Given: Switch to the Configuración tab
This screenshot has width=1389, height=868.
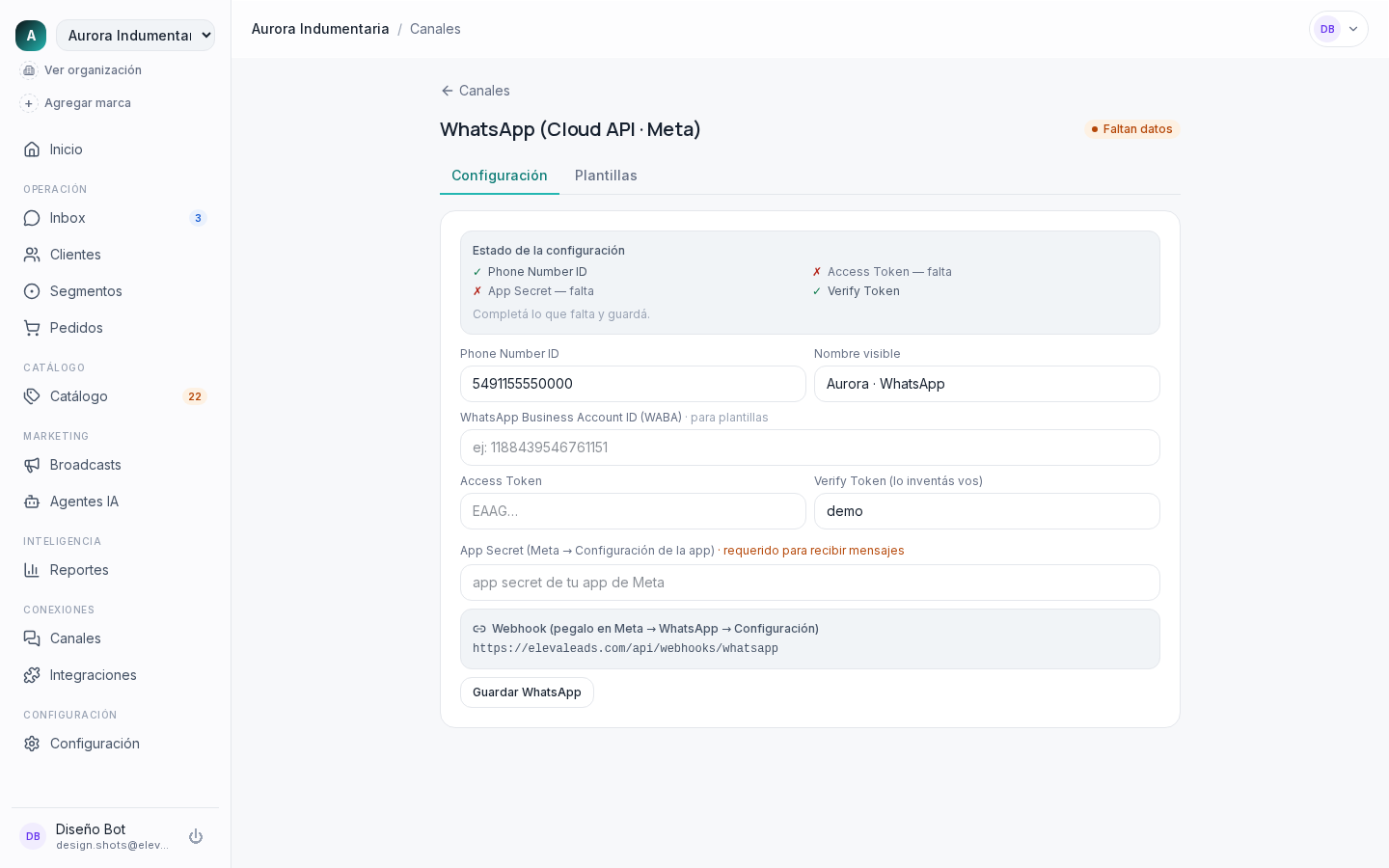Looking at the screenshot, I should 500,176.
